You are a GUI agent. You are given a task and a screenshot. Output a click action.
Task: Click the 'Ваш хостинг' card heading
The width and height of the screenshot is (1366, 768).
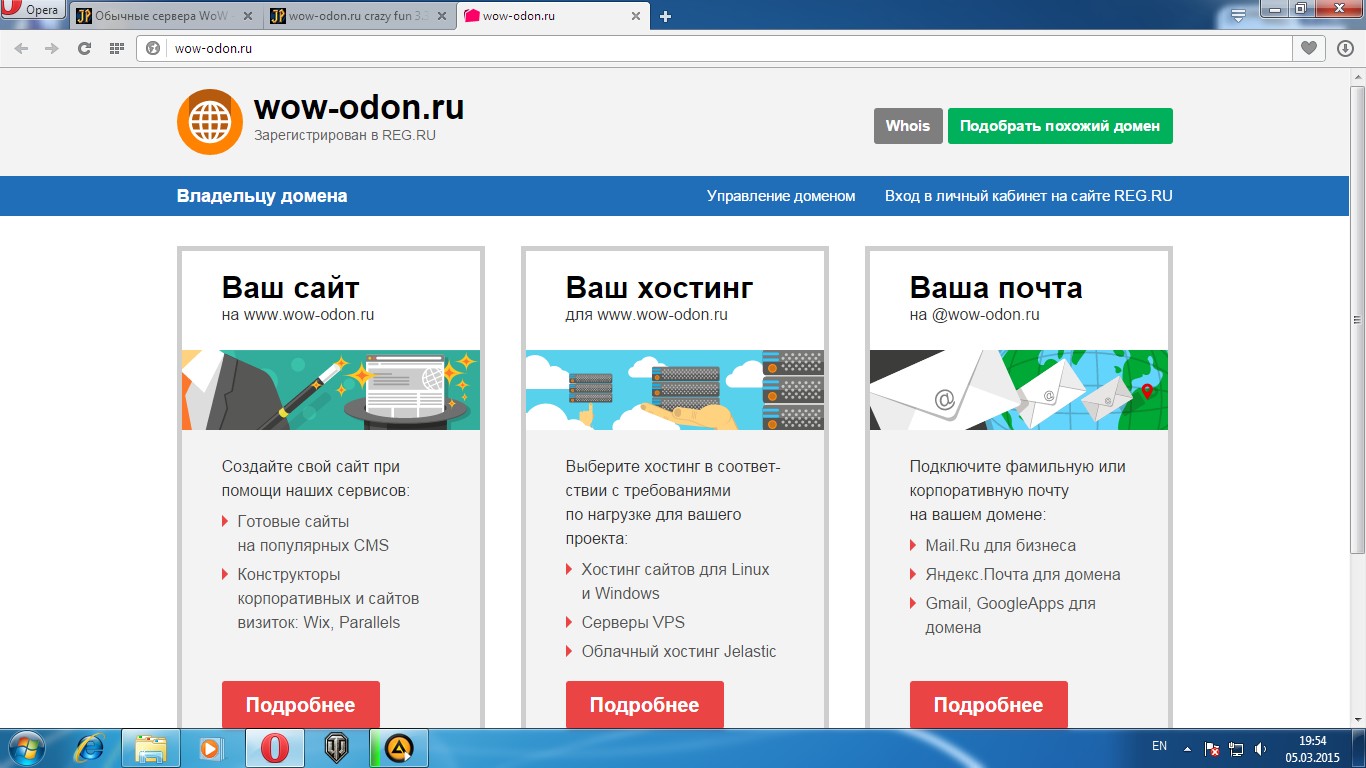[x=659, y=288]
